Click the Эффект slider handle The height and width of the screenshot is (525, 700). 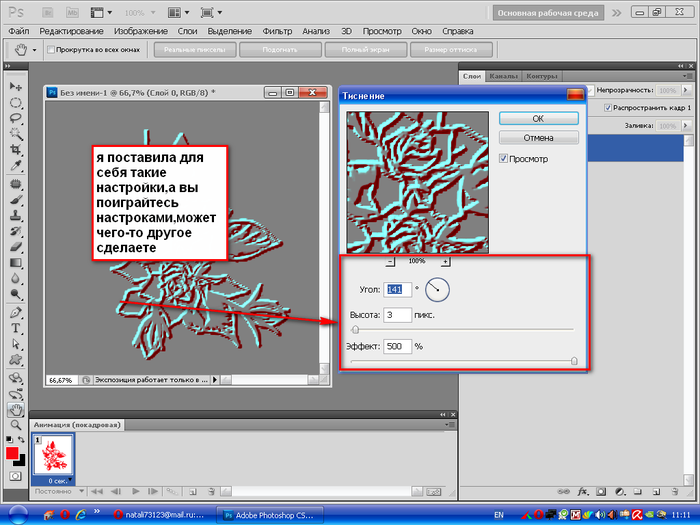tap(575, 361)
